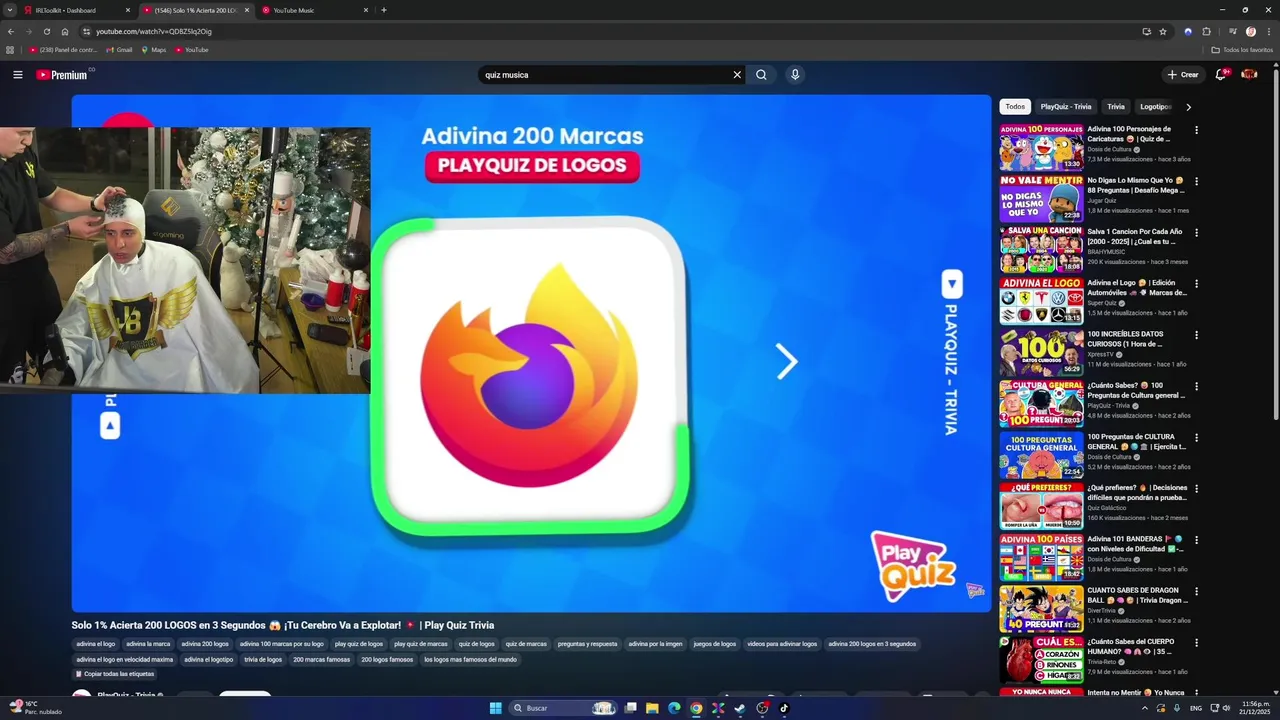Viewport: 1280px width, 720px height.
Task: Open the tab search dropdown arrow
Action: click(x=12, y=10)
